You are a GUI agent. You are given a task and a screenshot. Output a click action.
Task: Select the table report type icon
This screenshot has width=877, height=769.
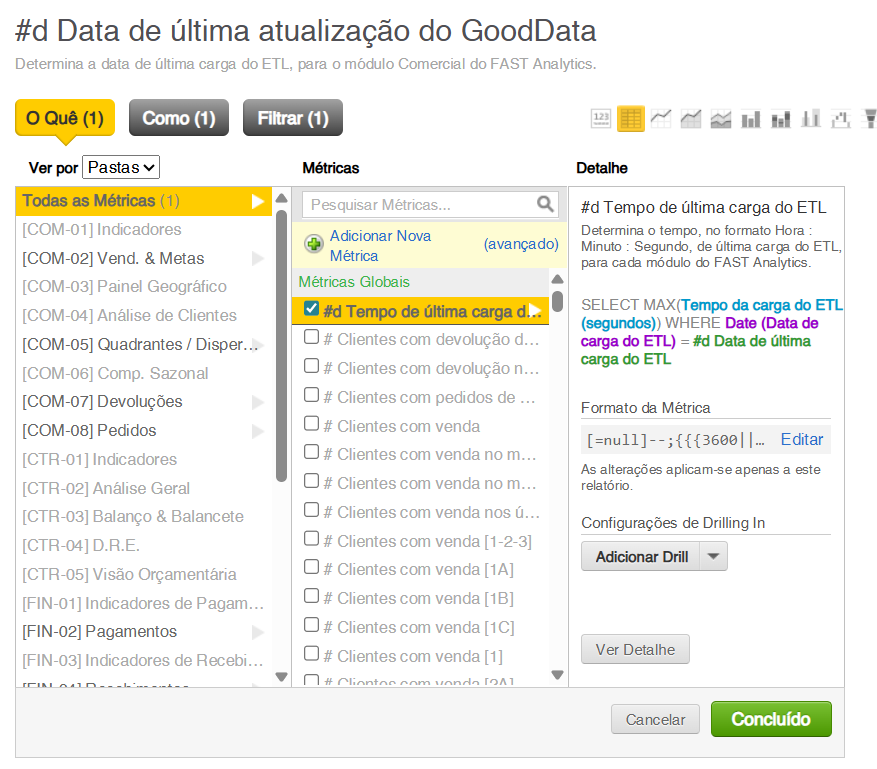[630, 119]
